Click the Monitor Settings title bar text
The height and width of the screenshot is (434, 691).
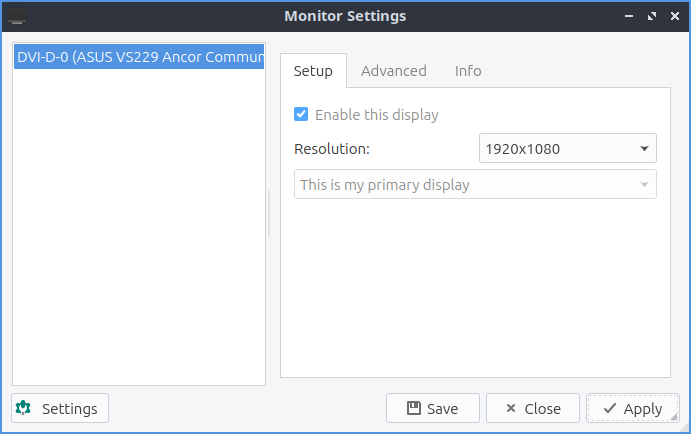[x=345, y=16]
